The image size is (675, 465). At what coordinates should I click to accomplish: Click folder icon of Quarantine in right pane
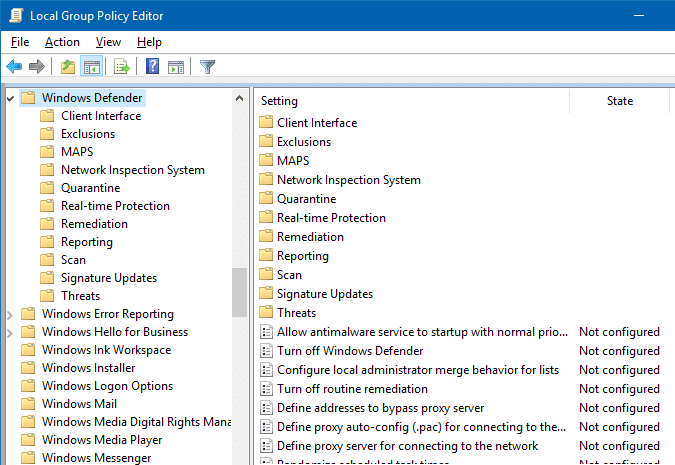point(266,198)
